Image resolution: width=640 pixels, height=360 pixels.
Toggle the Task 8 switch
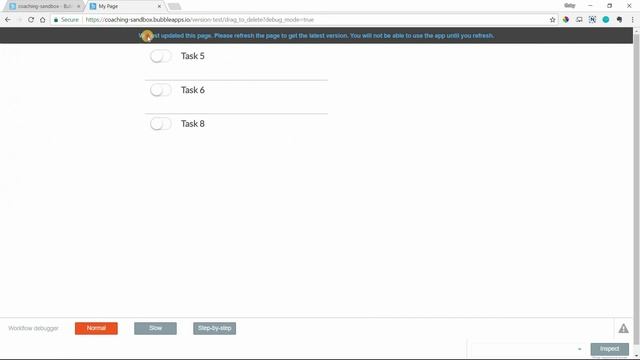click(x=160, y=124)
